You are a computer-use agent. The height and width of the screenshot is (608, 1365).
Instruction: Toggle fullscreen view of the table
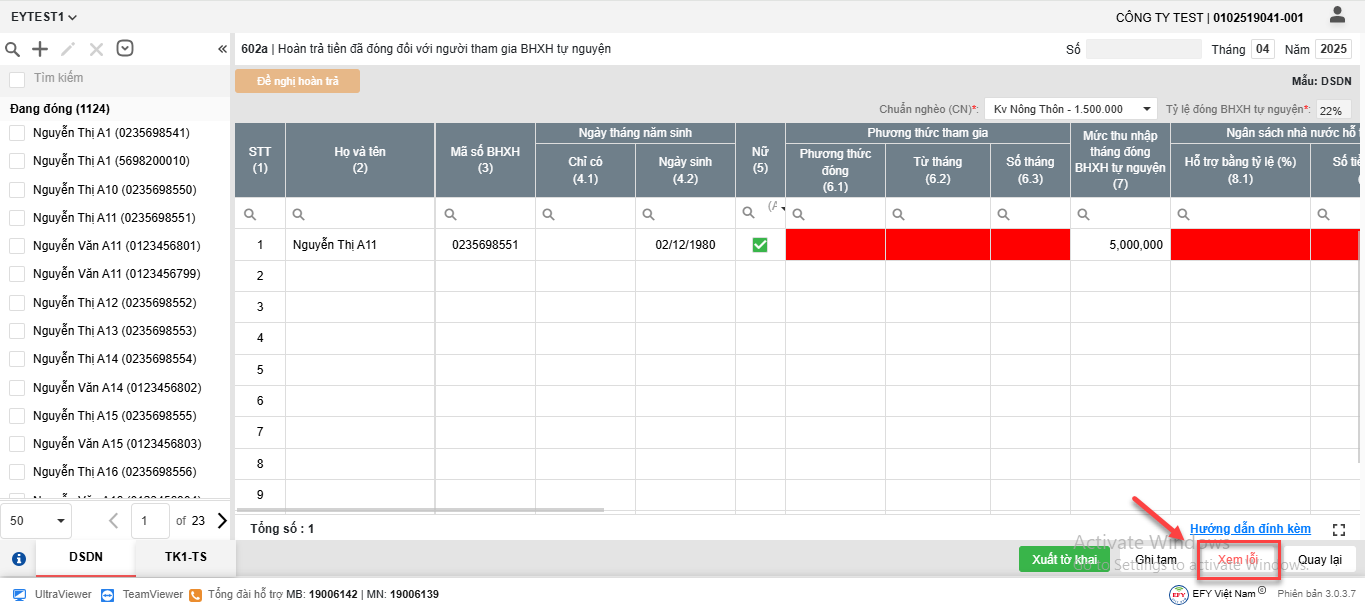[x=1340, y=529]
